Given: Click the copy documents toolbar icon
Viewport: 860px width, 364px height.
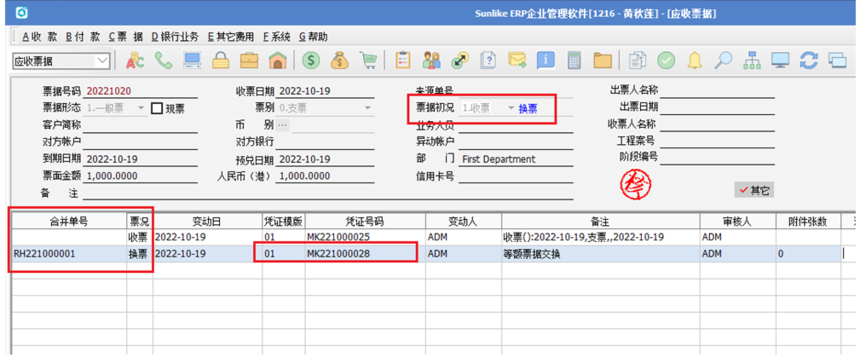Looking at the screenshot, I should pos(638,60).
